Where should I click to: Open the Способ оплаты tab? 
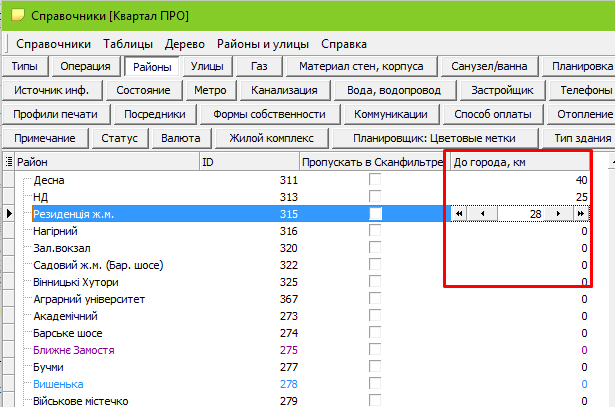pos(492,114)
